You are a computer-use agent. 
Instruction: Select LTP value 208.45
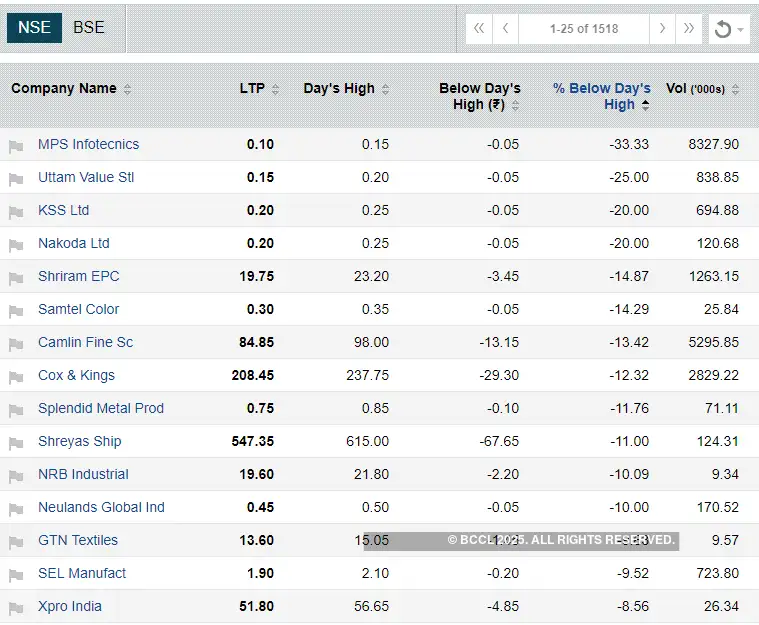pyautogui.click(x=253, y=375)
